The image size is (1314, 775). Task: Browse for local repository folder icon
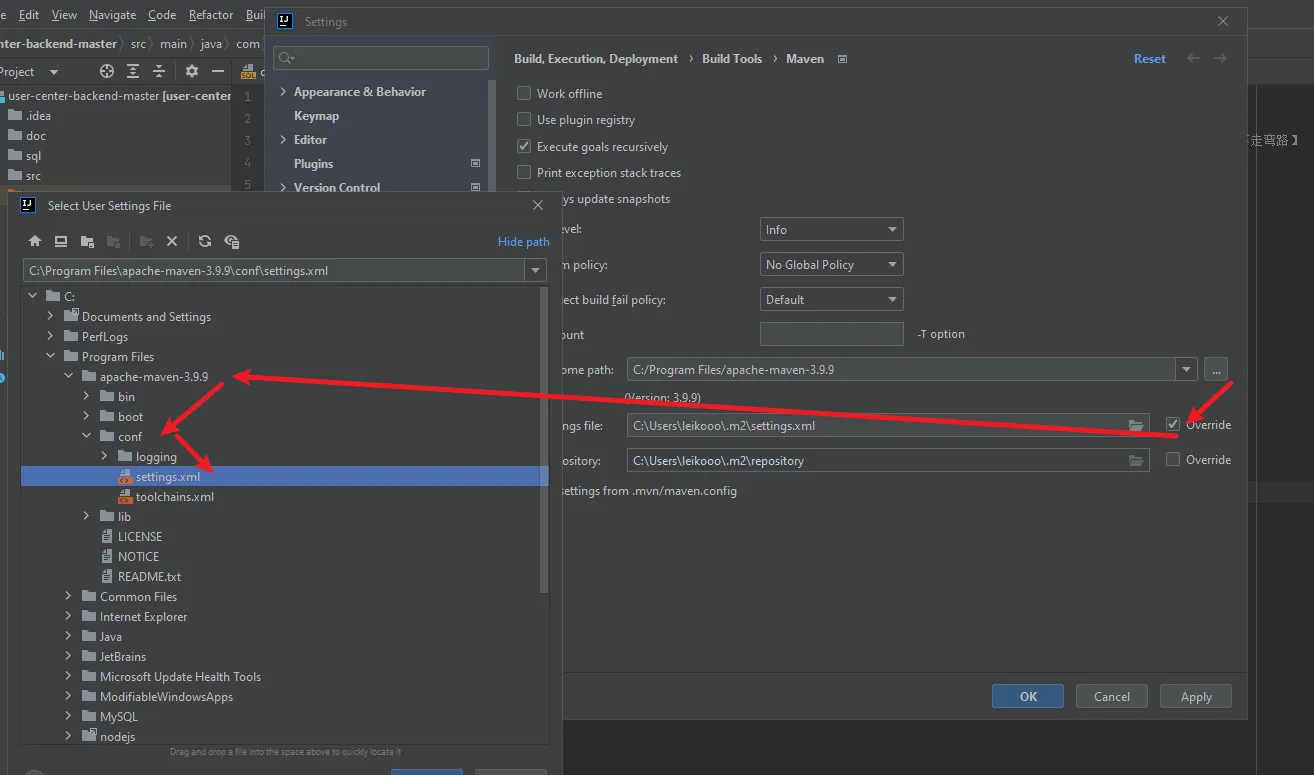(x=1136, y=460)
